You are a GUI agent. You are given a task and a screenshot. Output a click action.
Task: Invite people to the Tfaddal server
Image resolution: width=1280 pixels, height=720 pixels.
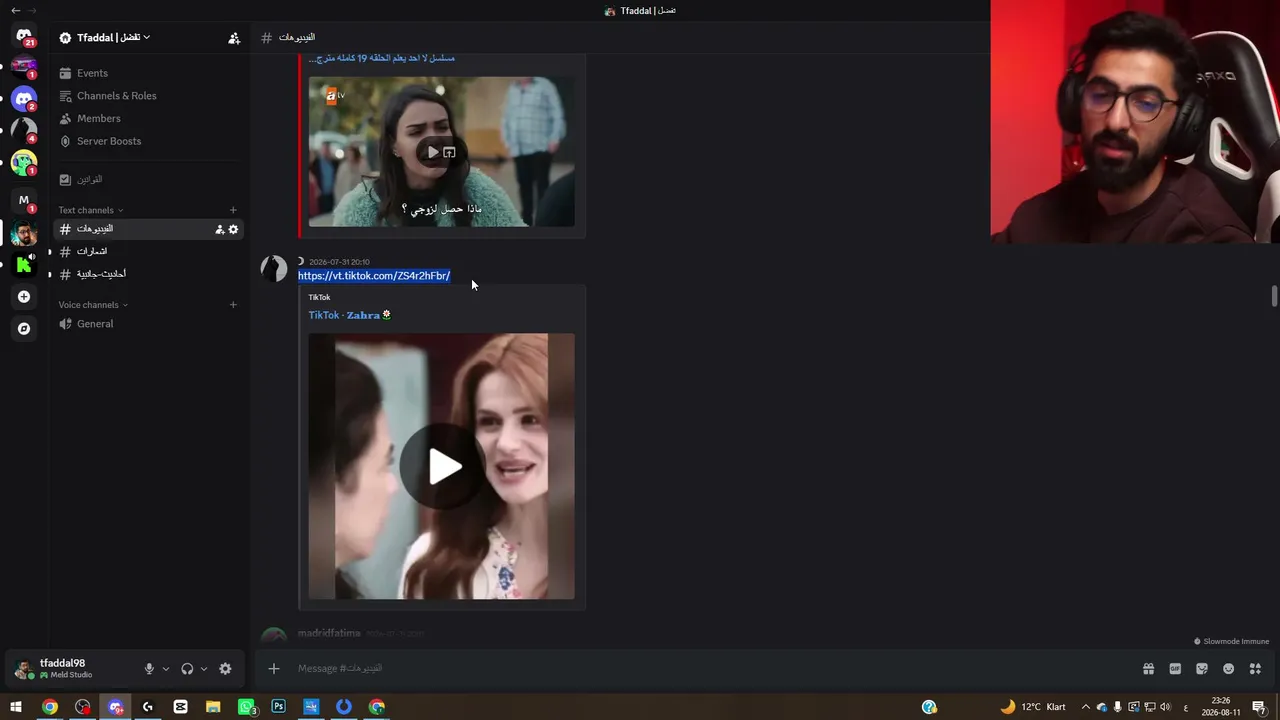[x=234, y=38]
